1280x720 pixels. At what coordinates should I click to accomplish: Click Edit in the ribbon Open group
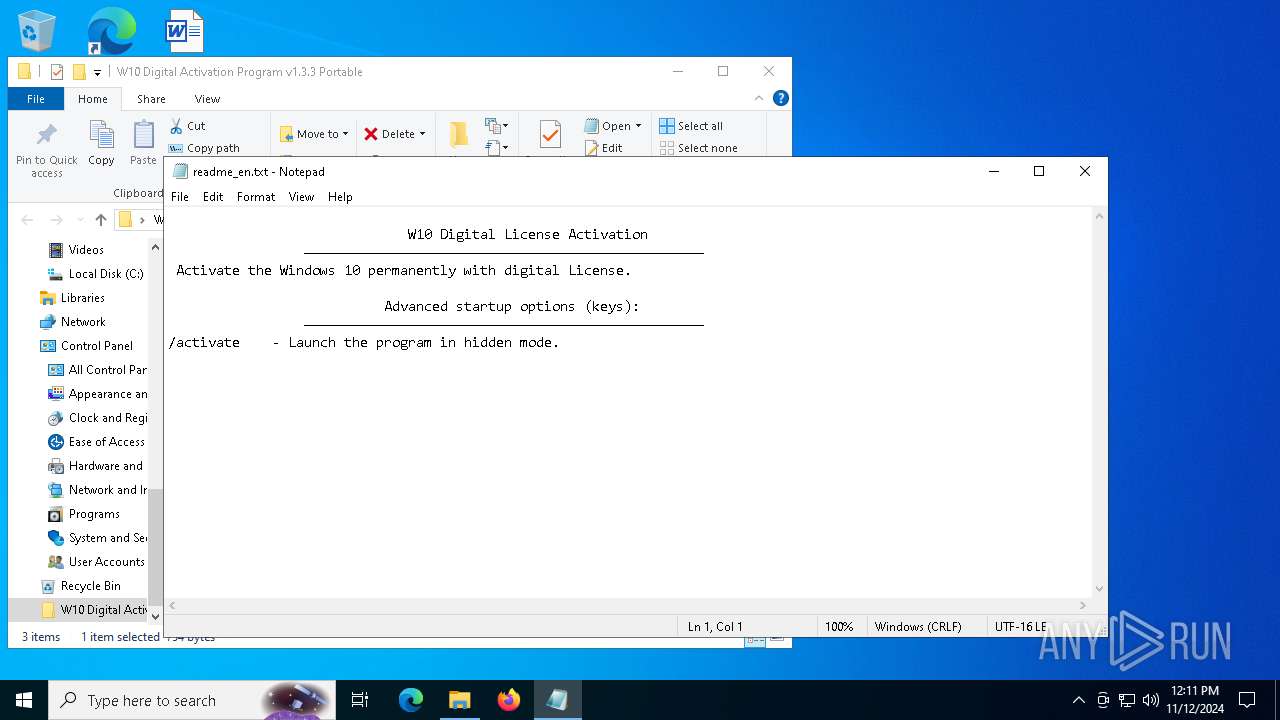[604, 148]
